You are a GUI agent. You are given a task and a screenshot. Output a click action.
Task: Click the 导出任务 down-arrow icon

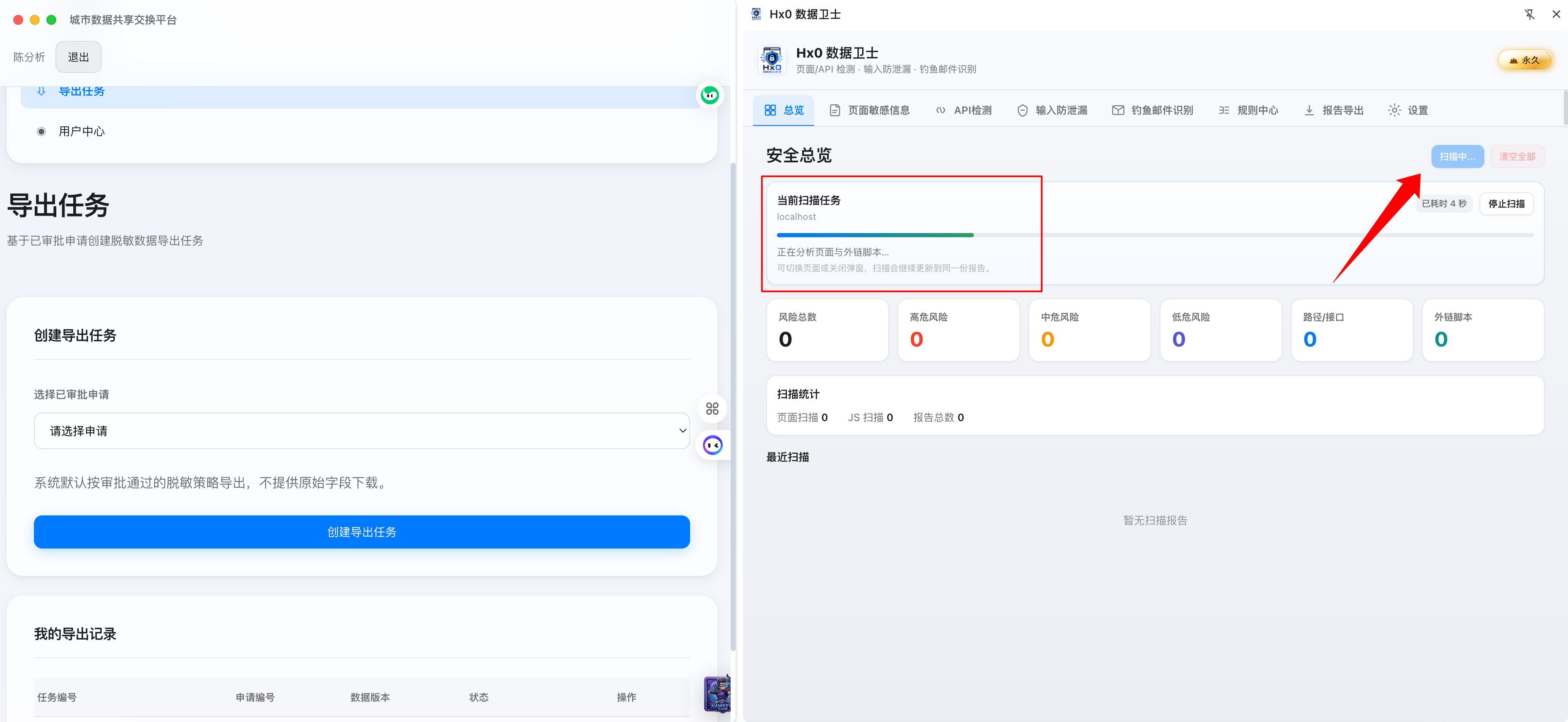(41, 91)
